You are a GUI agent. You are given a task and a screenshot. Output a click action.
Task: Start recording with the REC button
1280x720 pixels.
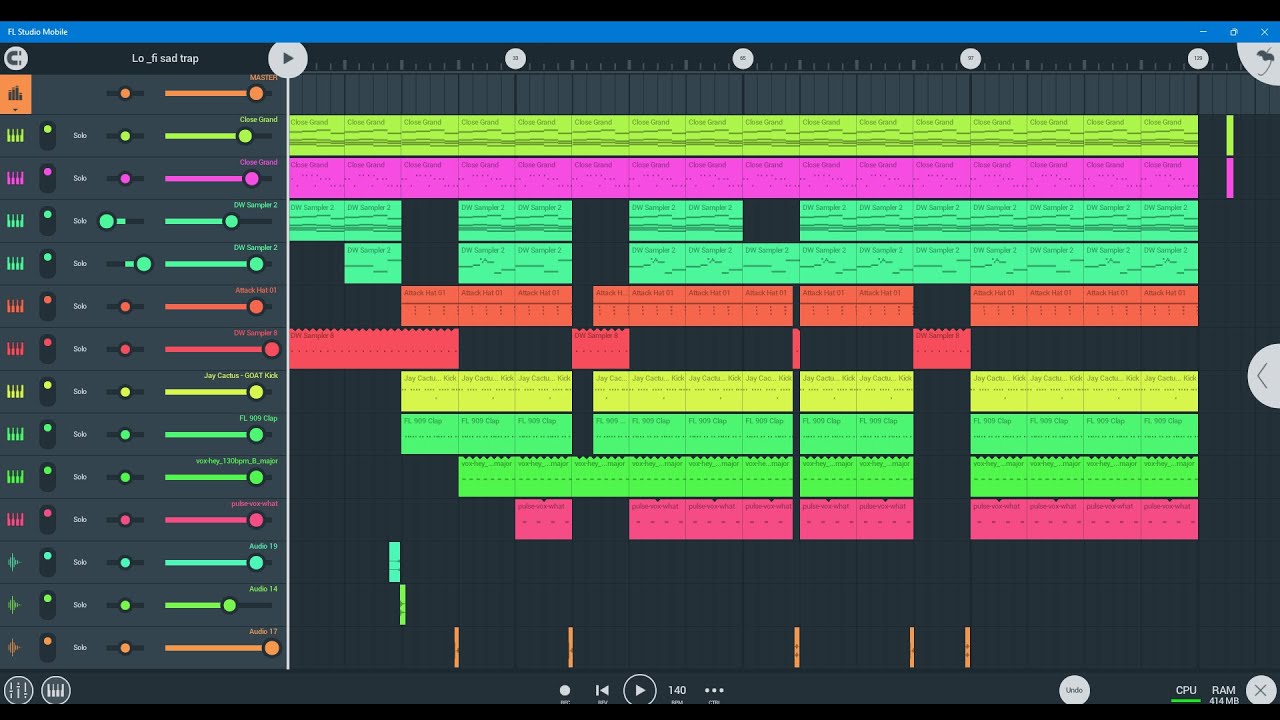(x=565, y=692)
